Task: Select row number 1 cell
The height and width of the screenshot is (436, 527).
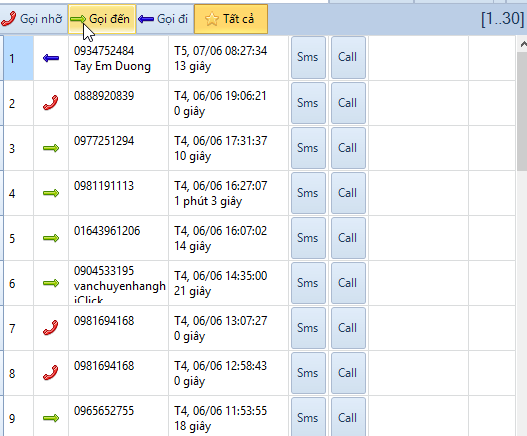Action: tap(18, 58)
